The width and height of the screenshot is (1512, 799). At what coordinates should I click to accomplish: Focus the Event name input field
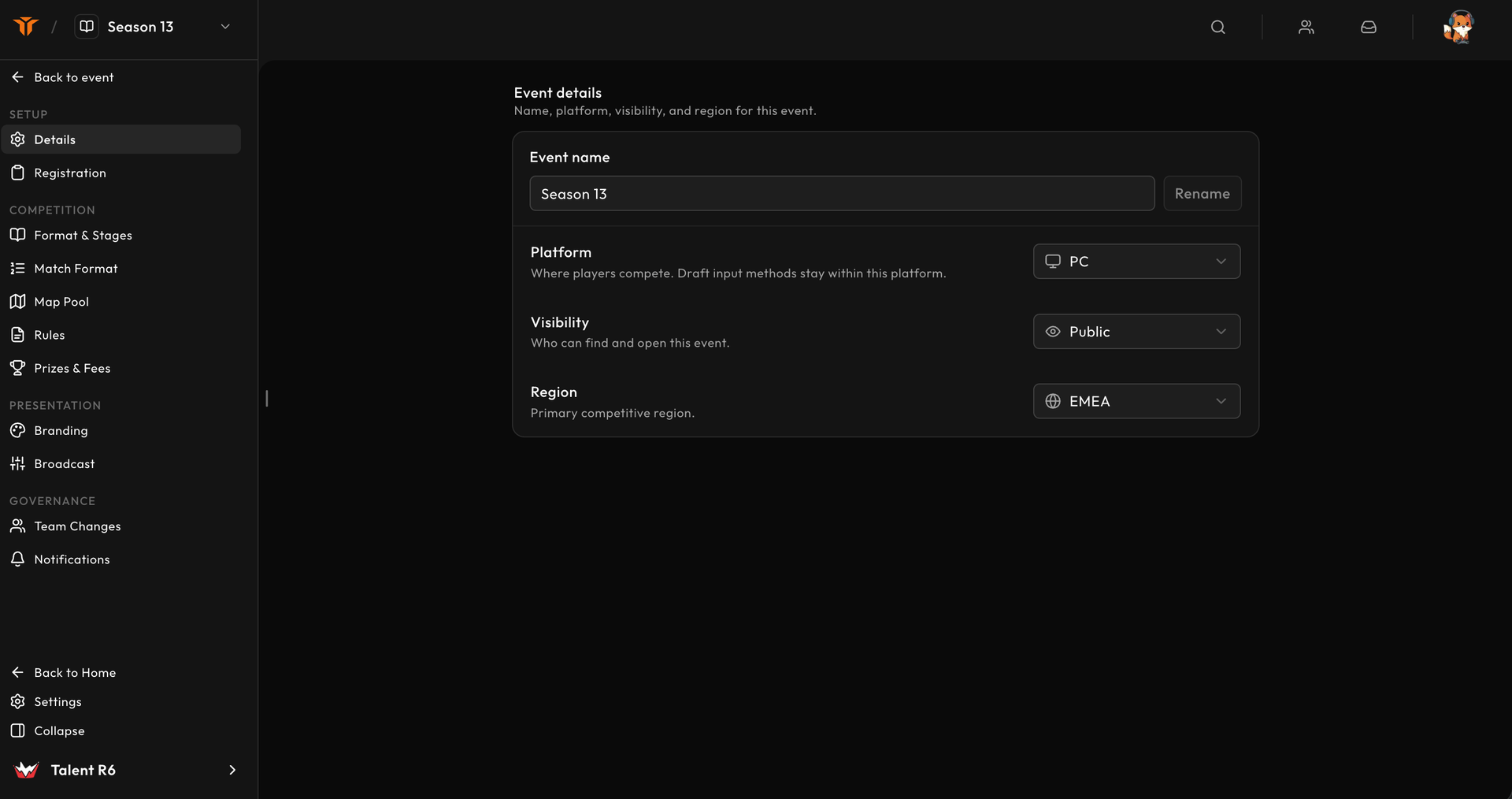tap(842, 194)
